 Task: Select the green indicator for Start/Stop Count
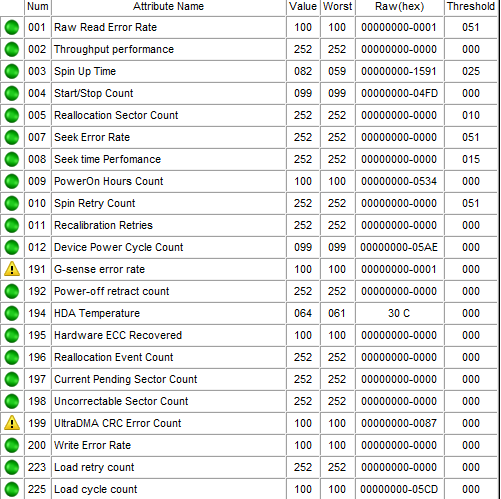pos(12,93)
